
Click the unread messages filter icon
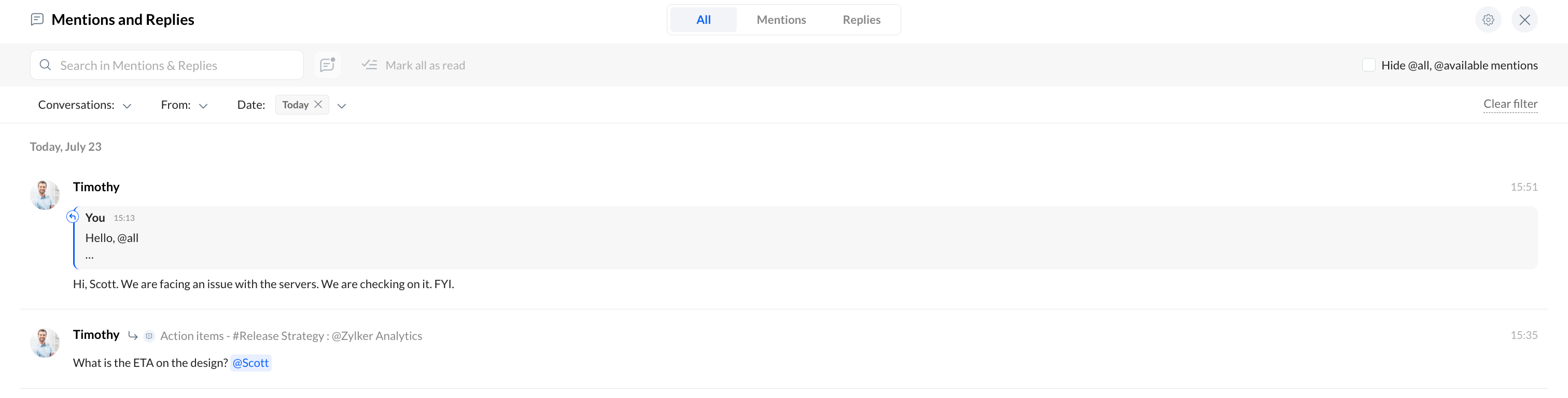328,64
